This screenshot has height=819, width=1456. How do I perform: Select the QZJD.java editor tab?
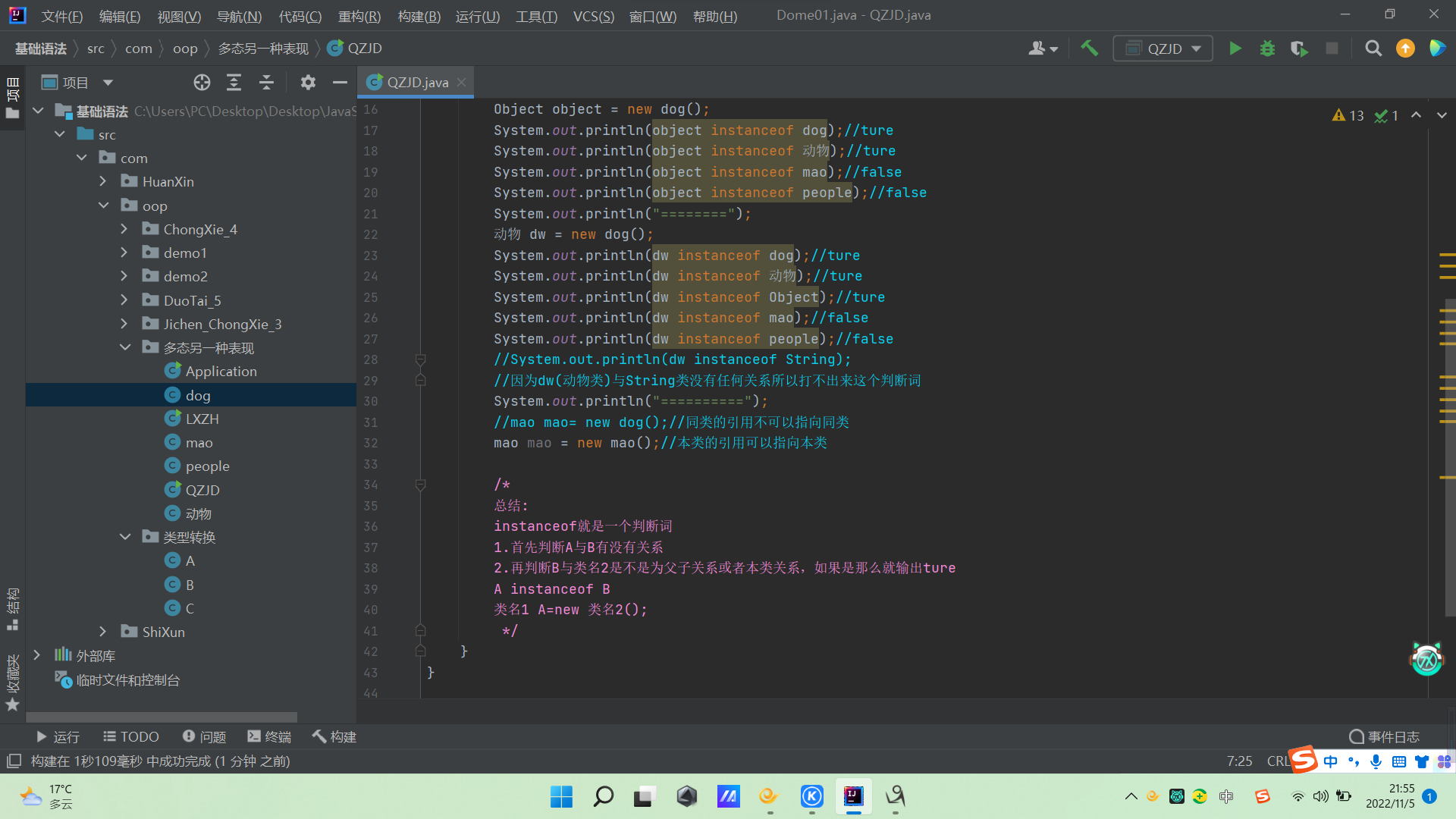coord(416,82)
